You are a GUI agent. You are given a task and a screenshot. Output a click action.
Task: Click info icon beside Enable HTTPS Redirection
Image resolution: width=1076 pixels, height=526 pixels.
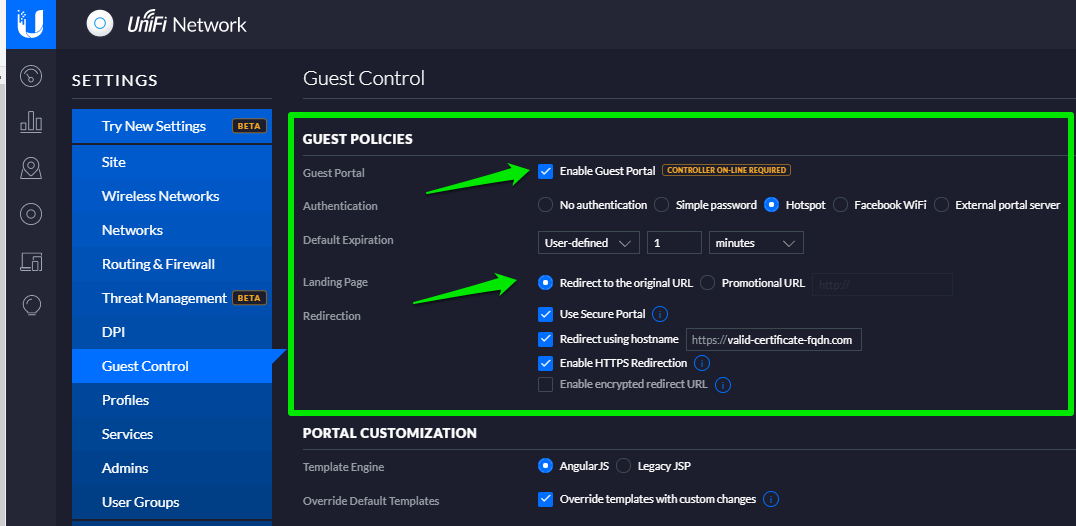tap(702, 363)
